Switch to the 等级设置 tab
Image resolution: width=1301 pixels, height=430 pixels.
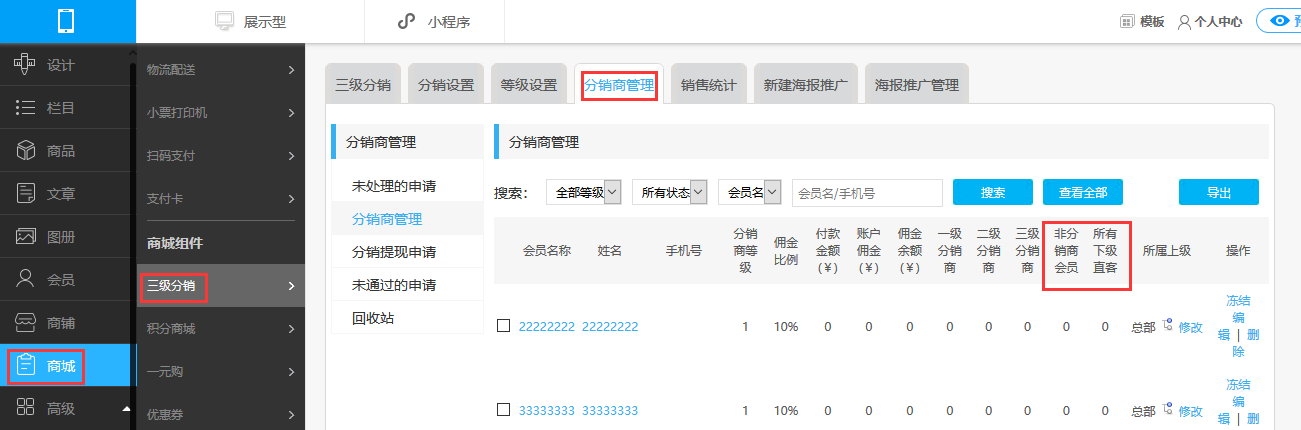(529, 85)
